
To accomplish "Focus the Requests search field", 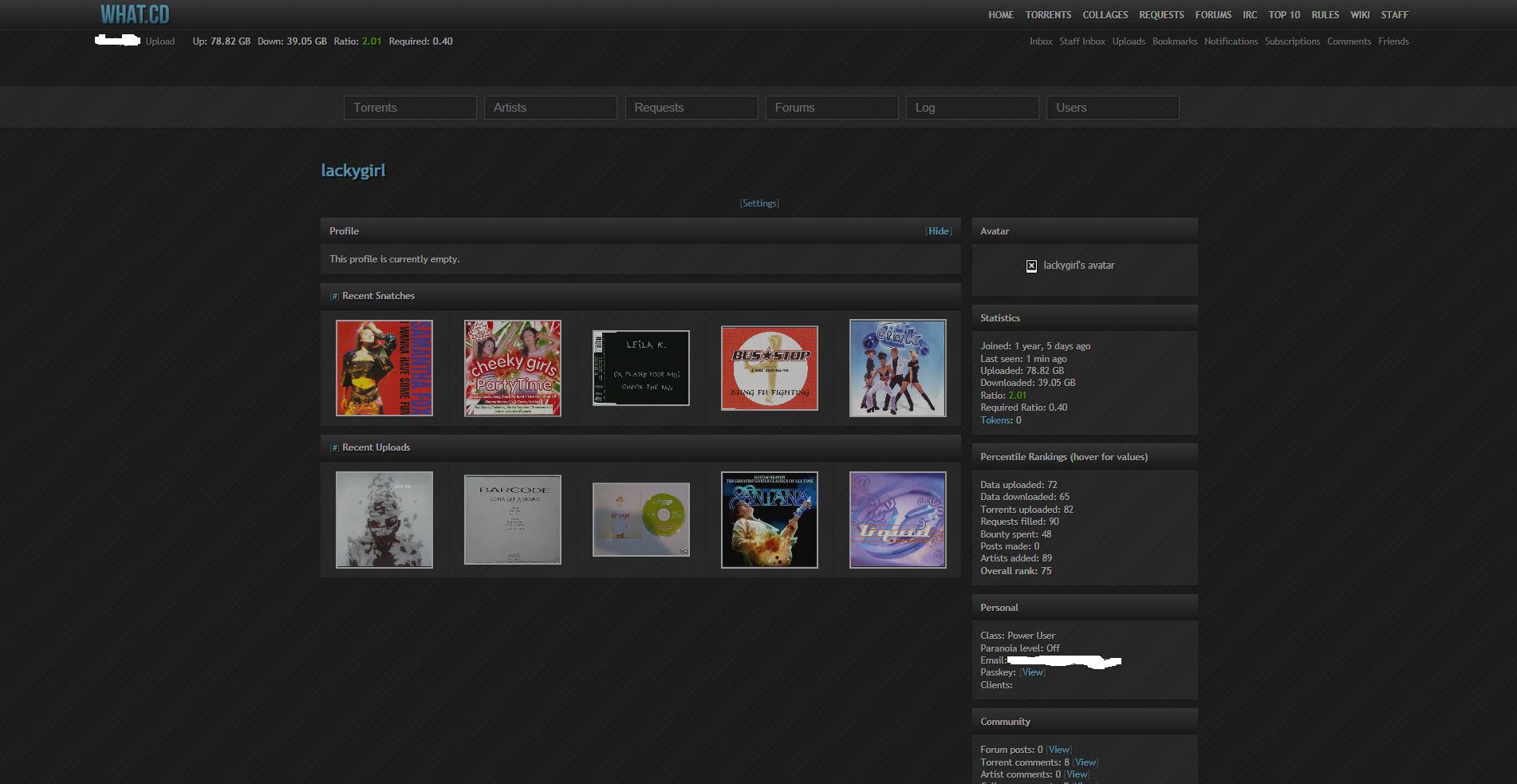I will [x=692, y=108].
